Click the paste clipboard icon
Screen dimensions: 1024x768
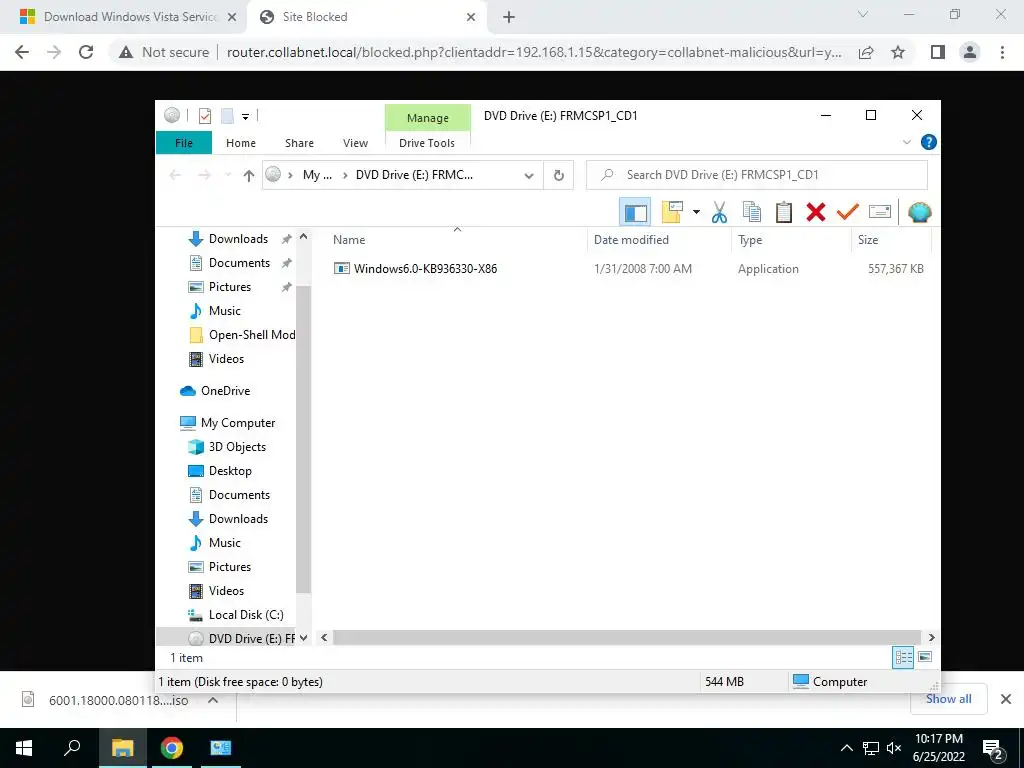tap(784, 212)
